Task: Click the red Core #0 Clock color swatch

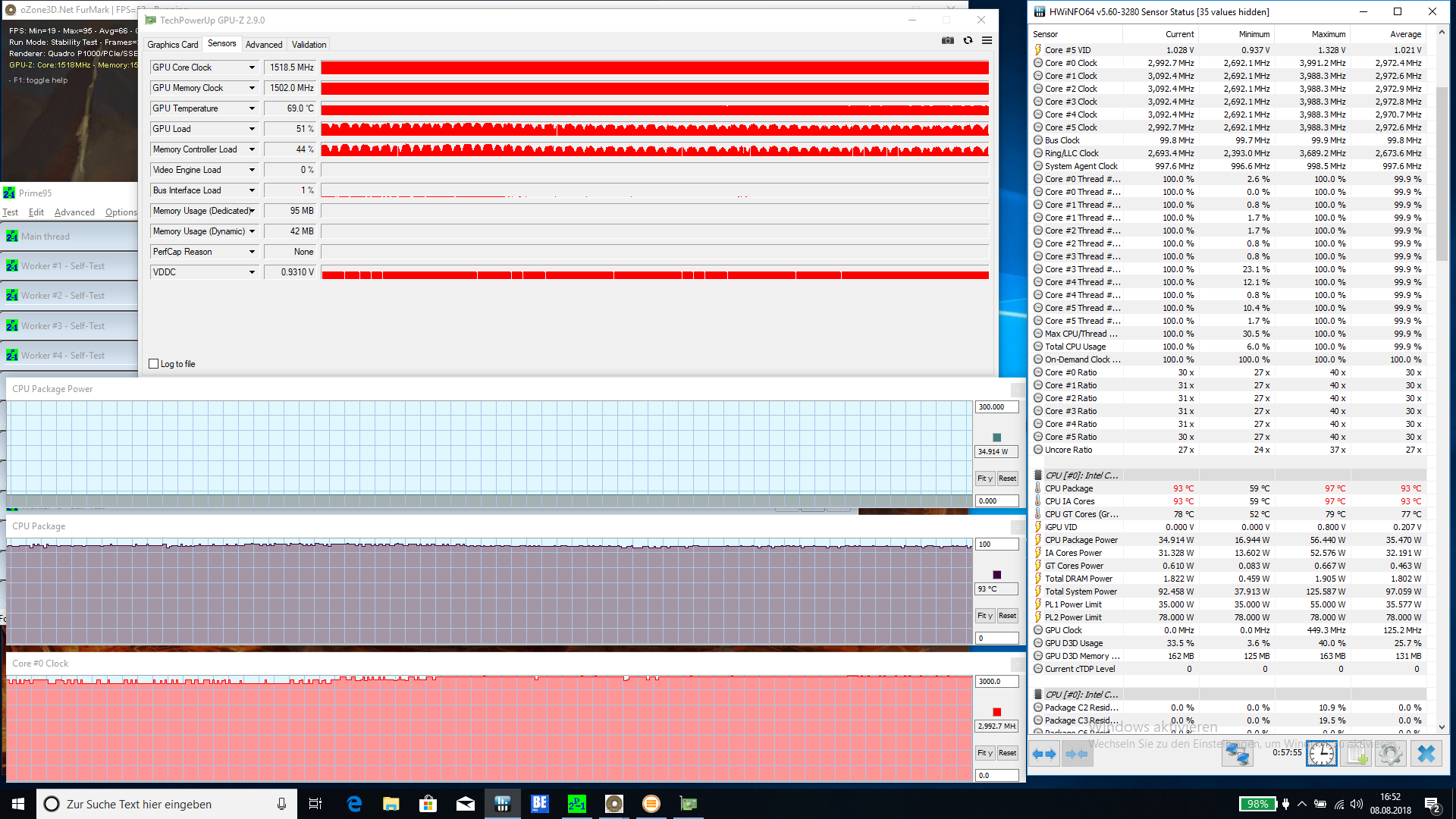Action: [996, 712]
